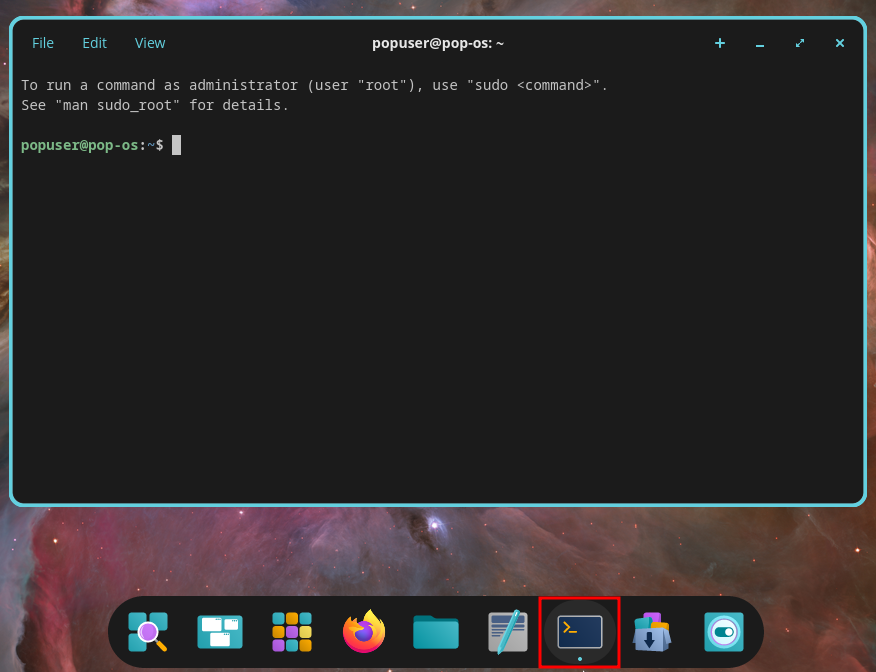Open the Pop!_Shop app store
The image size is (876, 672).
click(x=651, y=632)
